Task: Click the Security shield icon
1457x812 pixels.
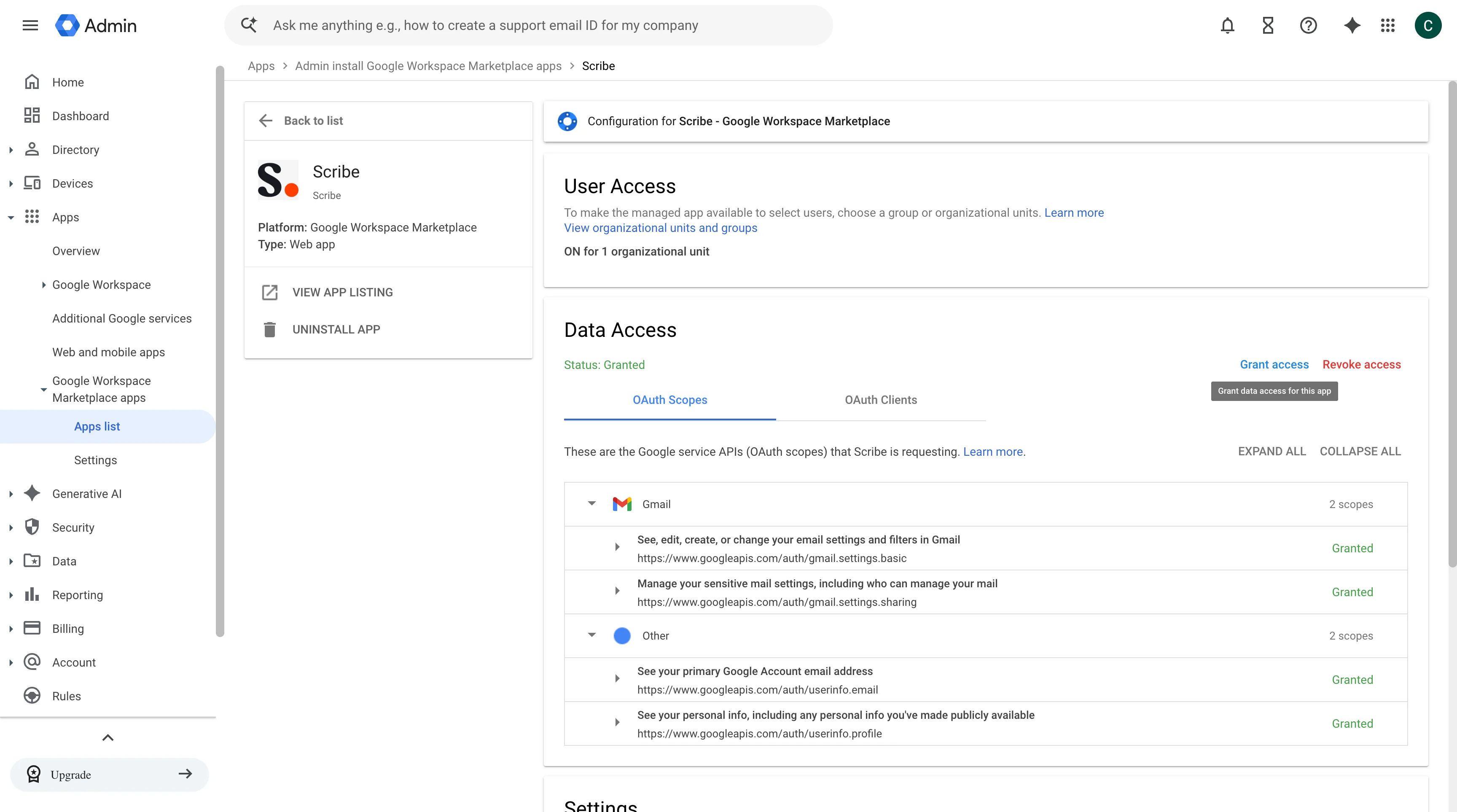Action: click(x=32, y=527)
